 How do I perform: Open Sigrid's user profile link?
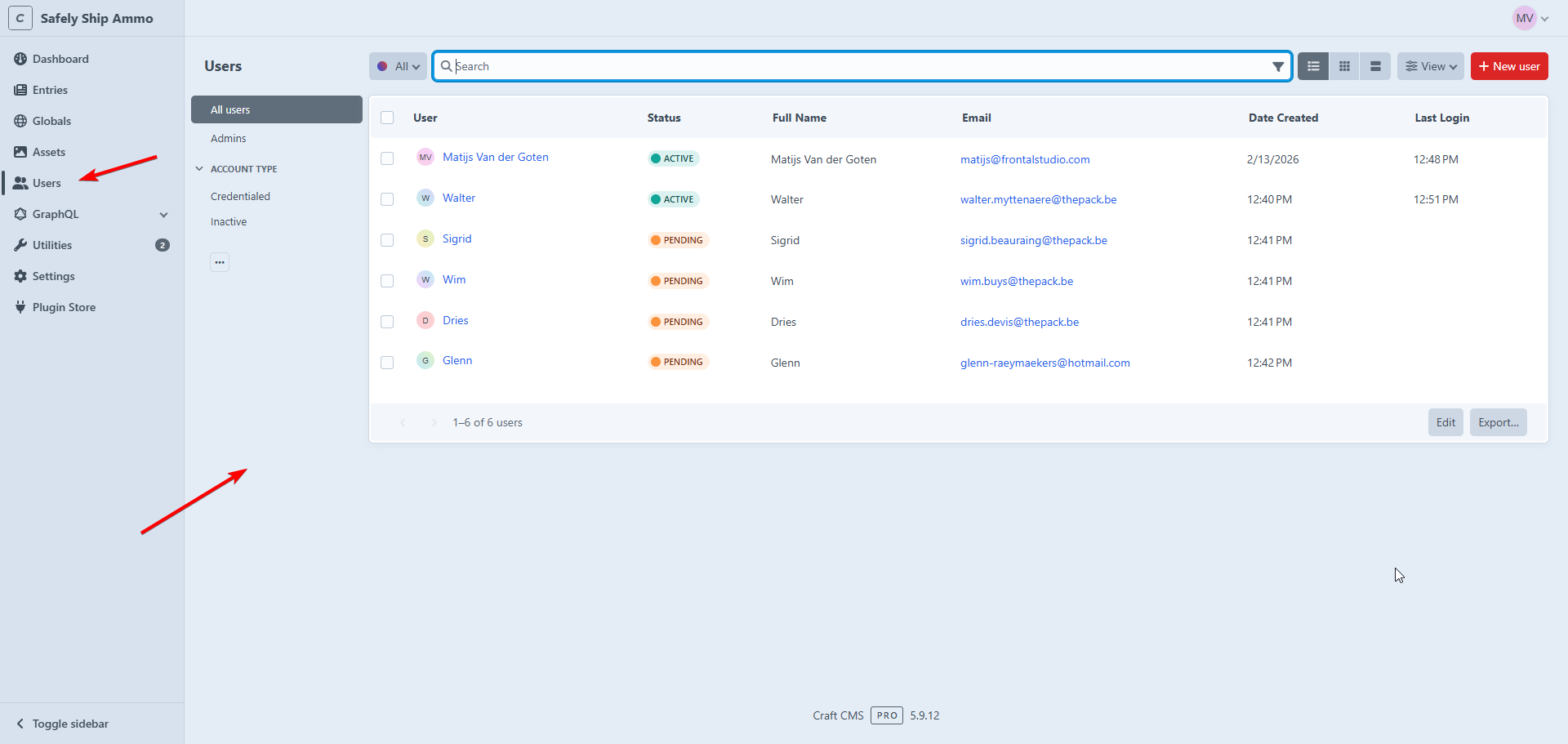tap(457, 238)
